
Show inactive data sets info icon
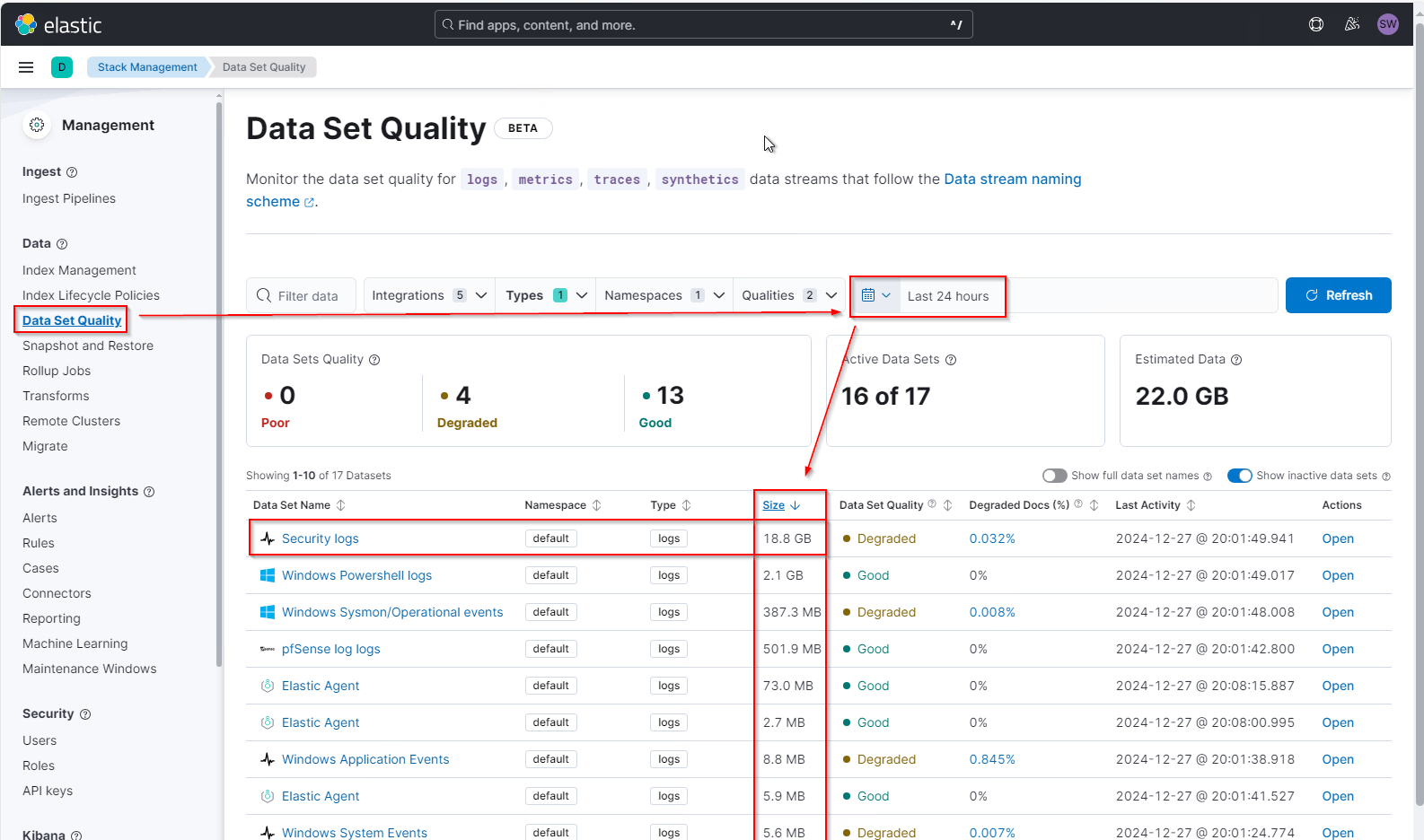point(1386,477)
